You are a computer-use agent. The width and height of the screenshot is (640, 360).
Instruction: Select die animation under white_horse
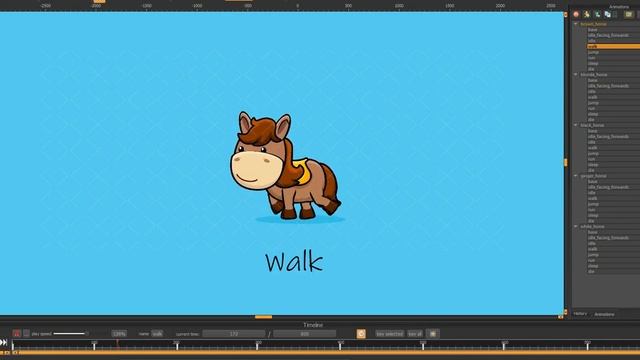[x=613, y=271]
